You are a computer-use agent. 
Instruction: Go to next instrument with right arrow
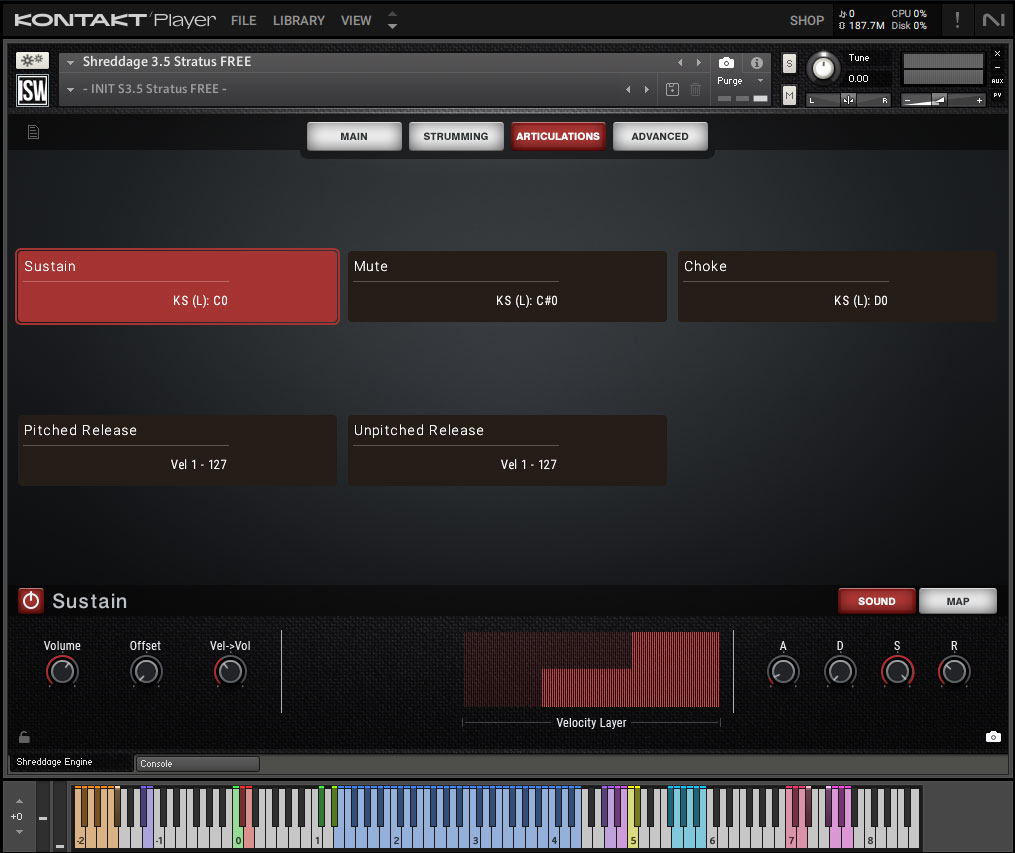pyautogui.click(x=698, y=62)
